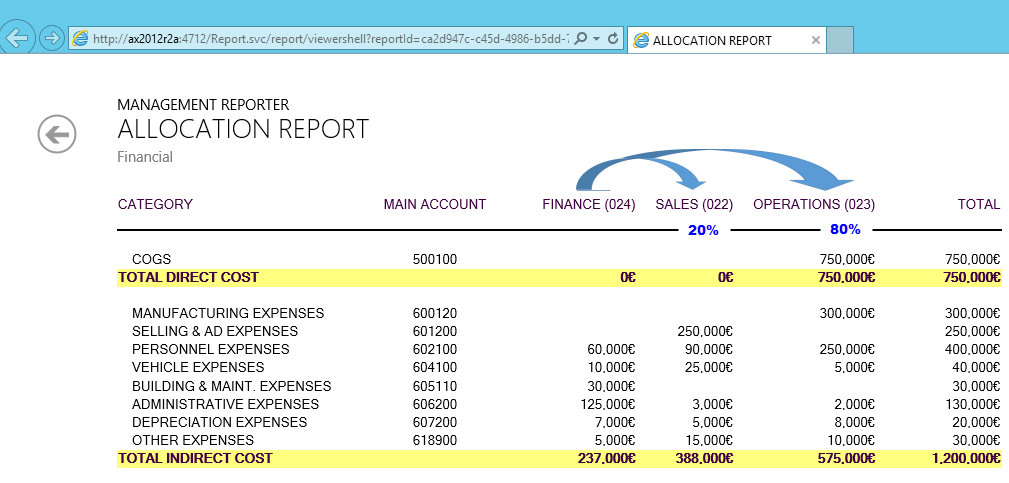Screen dimensions: 1009x483
Task: Open the address bar autocomplete dropdown arrow
Action: [597, 40]
